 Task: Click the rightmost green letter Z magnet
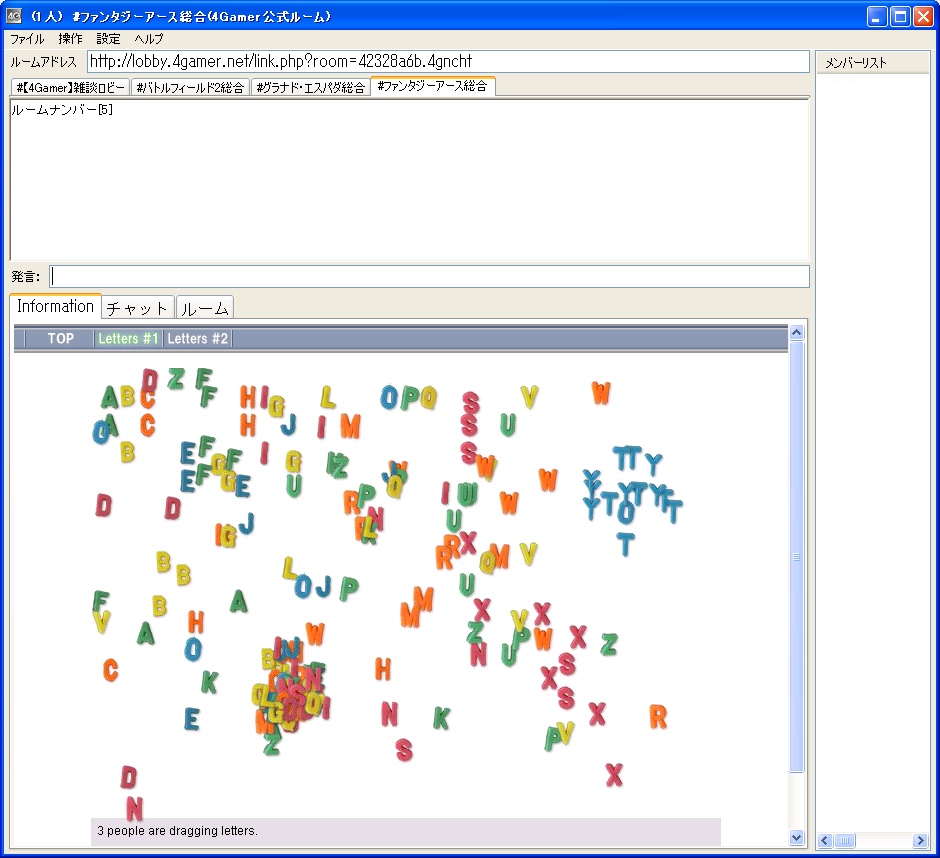(x=608, y=644)
